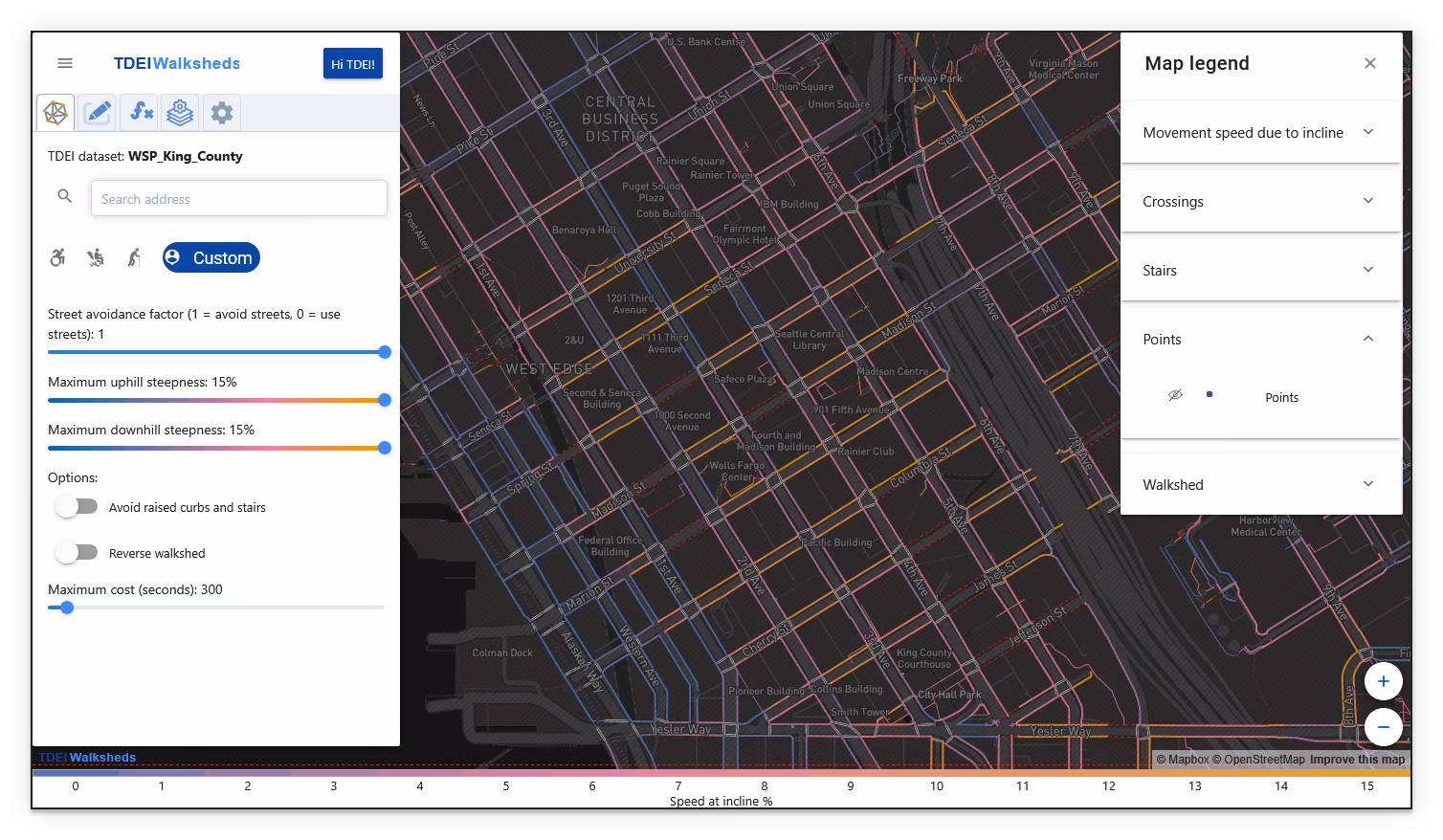Expand the Crossings legend section
Image resolution: width=1443 pixels, height=840 pixels.
click(x=1260, y=201)
